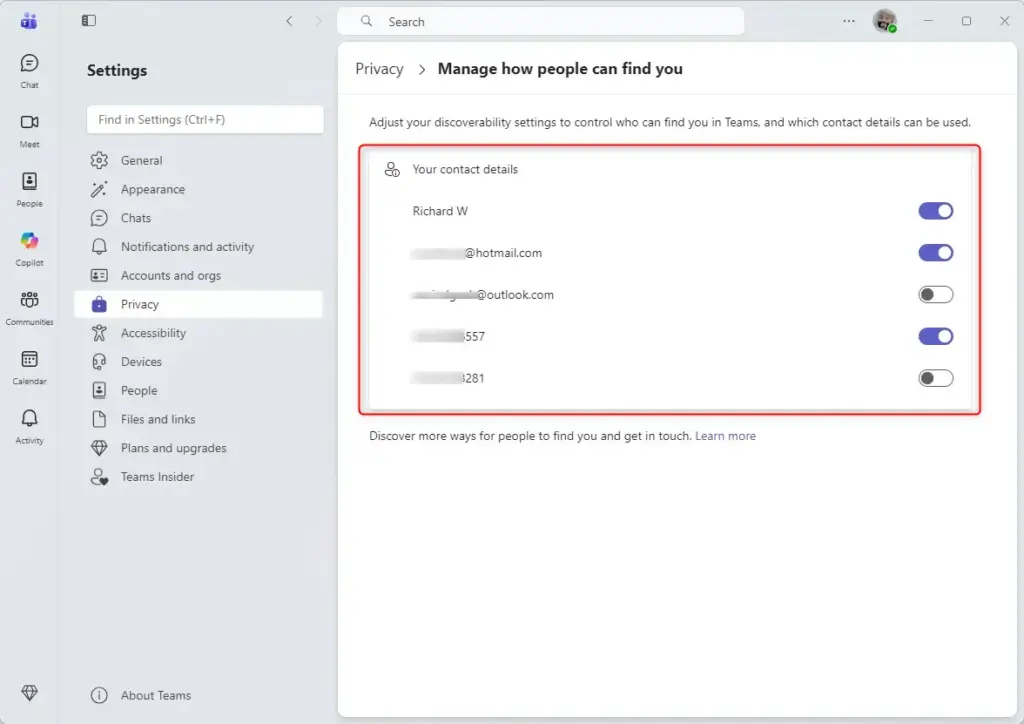Open Chats settings

pos(199,218)
